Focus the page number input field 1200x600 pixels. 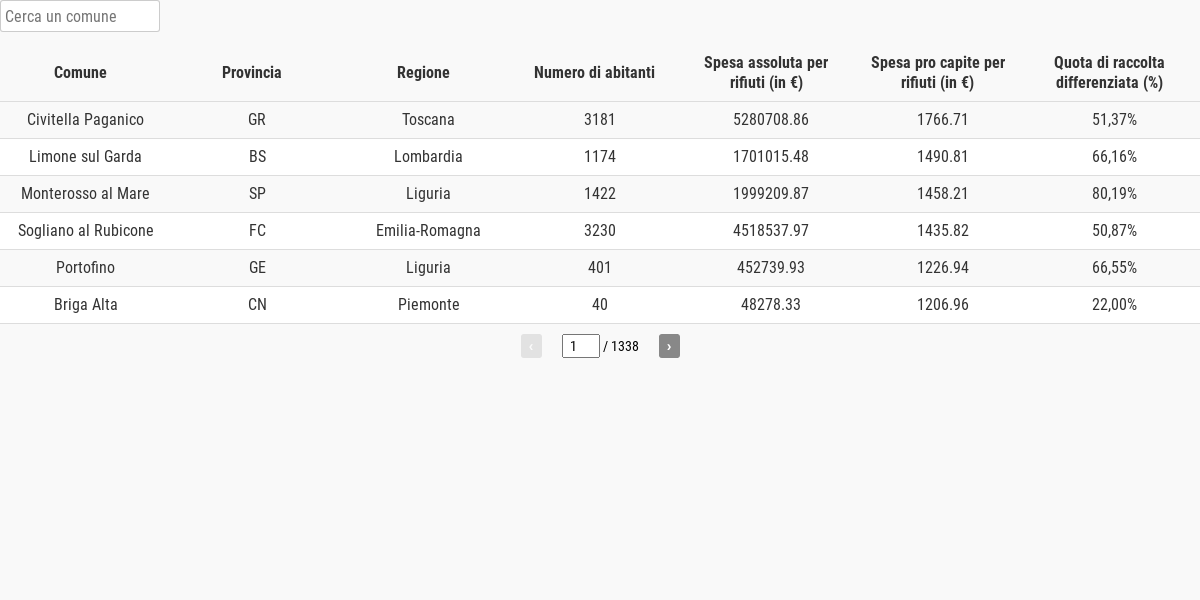coord(580,346)
